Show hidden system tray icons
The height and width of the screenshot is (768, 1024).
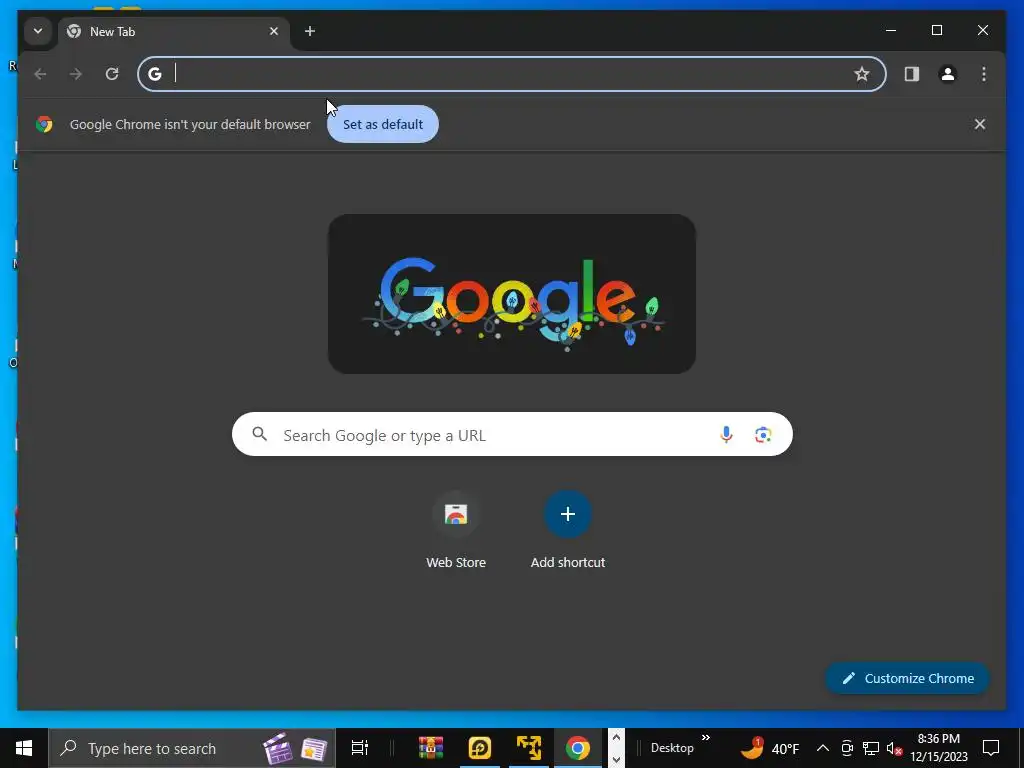coord(823,748)
